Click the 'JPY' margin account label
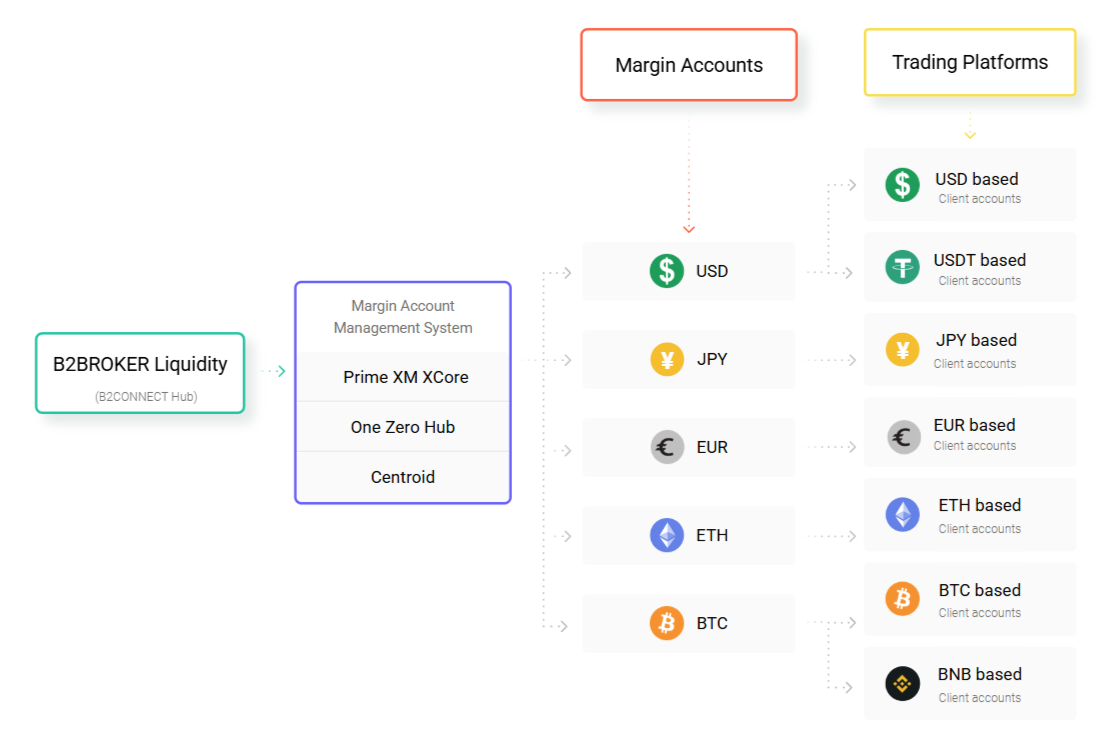 click(x=712, y=359)
